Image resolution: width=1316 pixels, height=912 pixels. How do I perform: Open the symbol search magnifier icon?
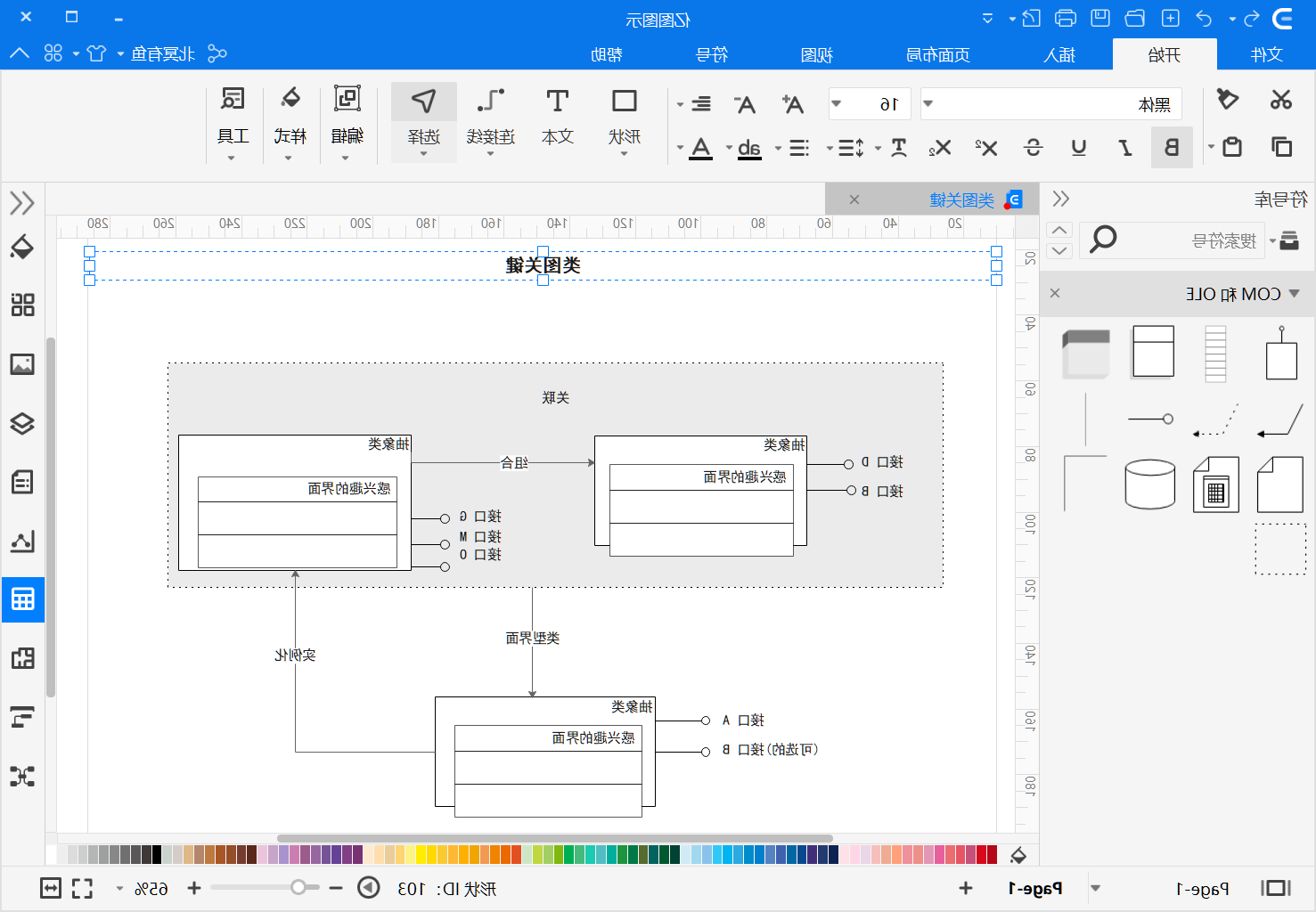(x=1103, y=239)
